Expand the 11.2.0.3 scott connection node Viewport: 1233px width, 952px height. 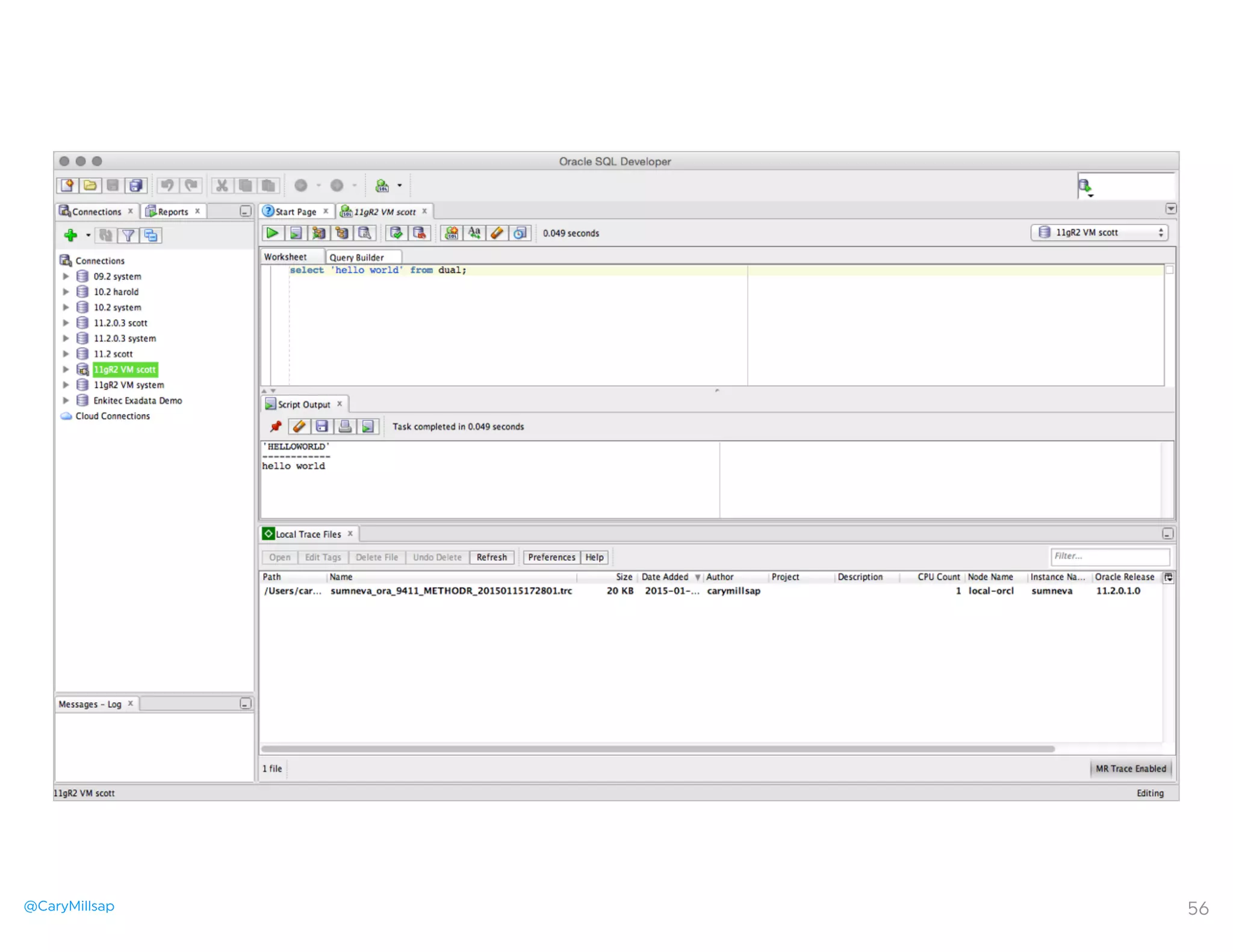pyautogui.click(x=66, y=323)
